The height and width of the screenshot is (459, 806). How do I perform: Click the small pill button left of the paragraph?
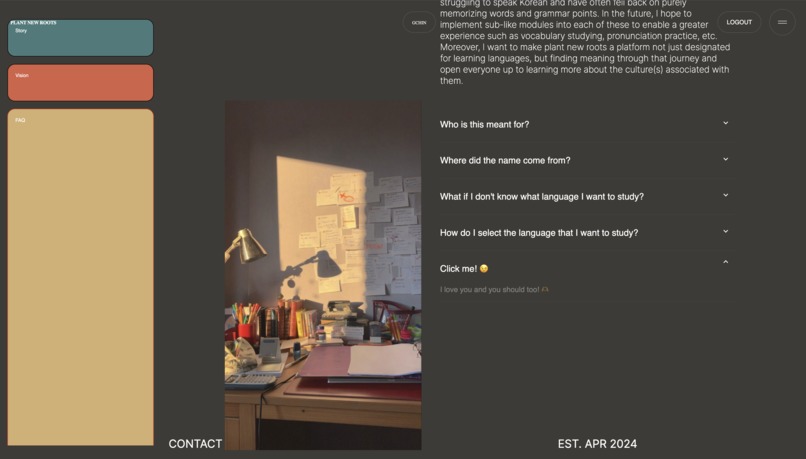tap(419, 23)
